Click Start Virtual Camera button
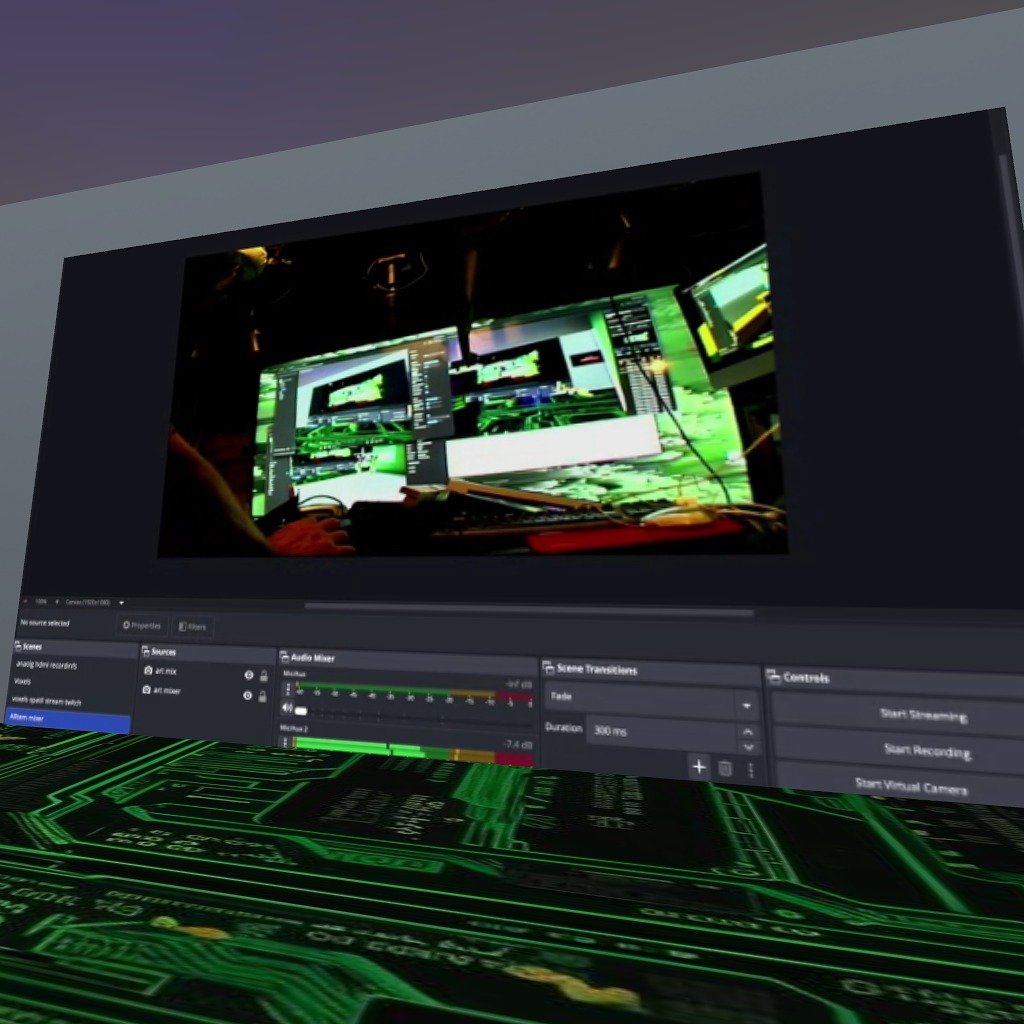 click(901, 786)
